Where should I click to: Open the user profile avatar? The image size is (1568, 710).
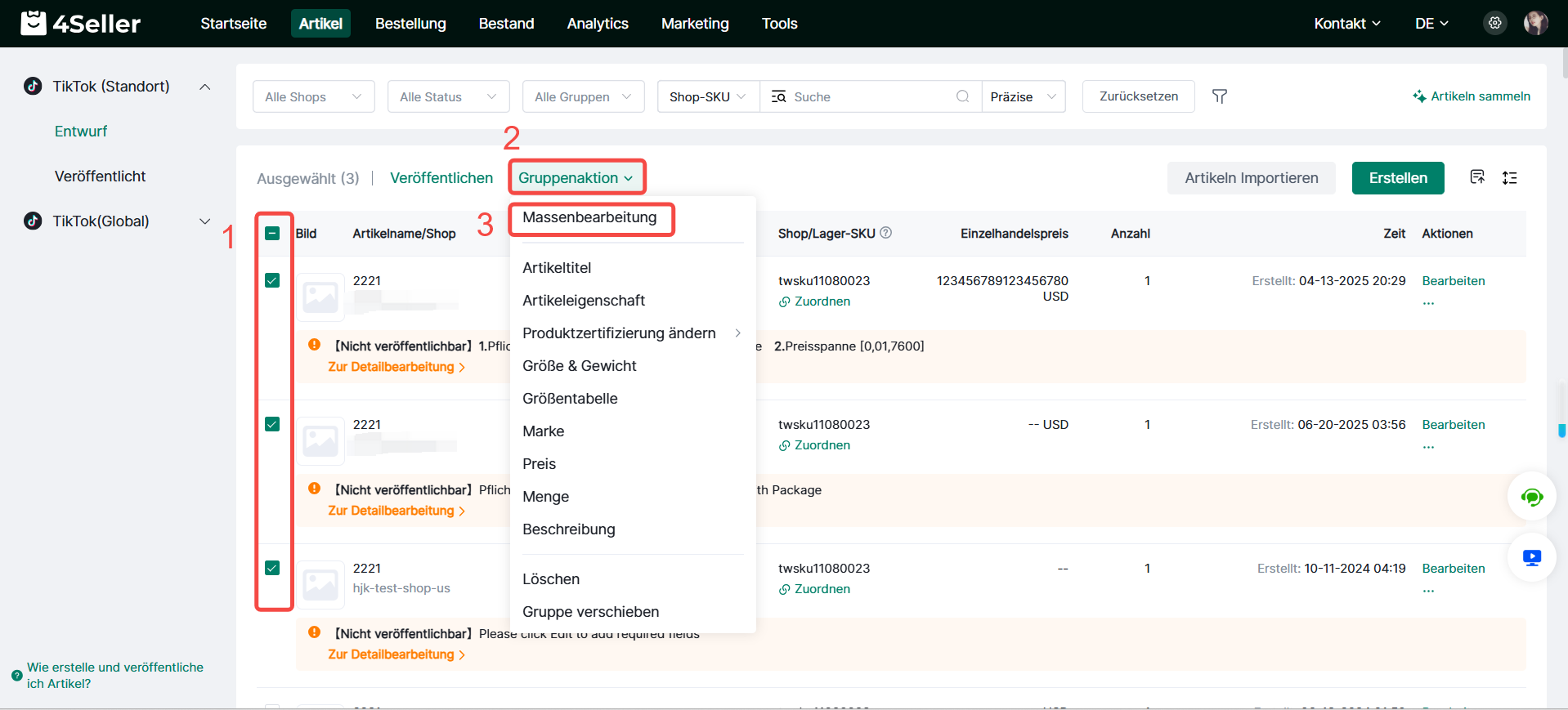click(1535, 23)
